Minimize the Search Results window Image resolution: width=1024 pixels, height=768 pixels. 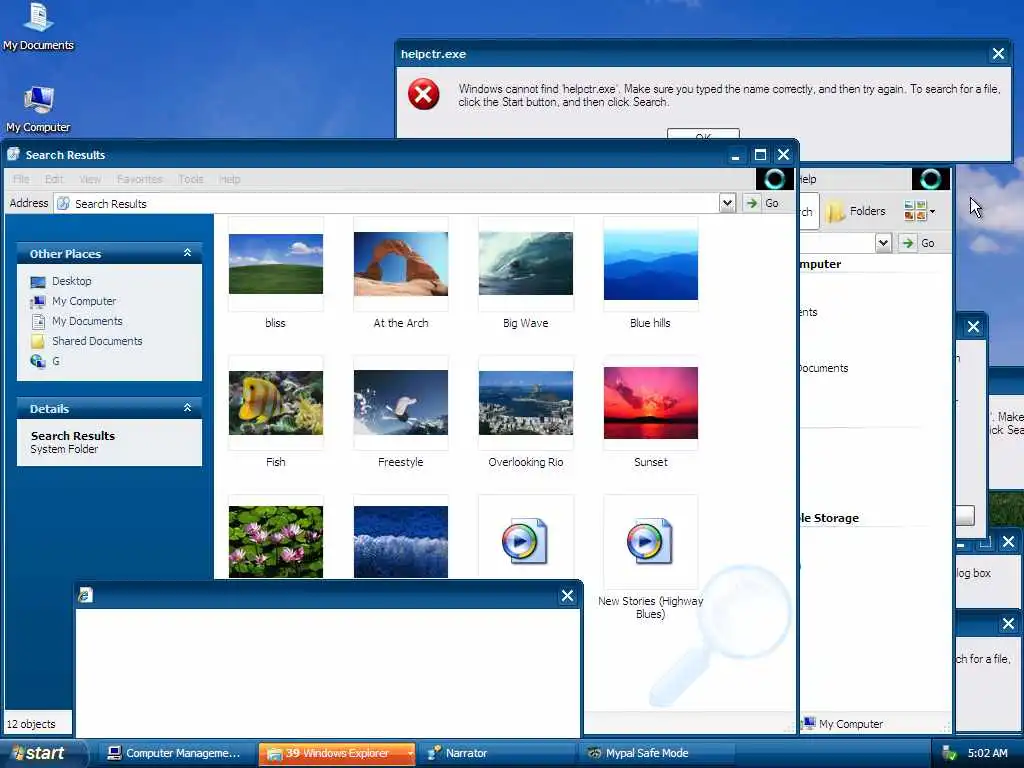(735, 155)
